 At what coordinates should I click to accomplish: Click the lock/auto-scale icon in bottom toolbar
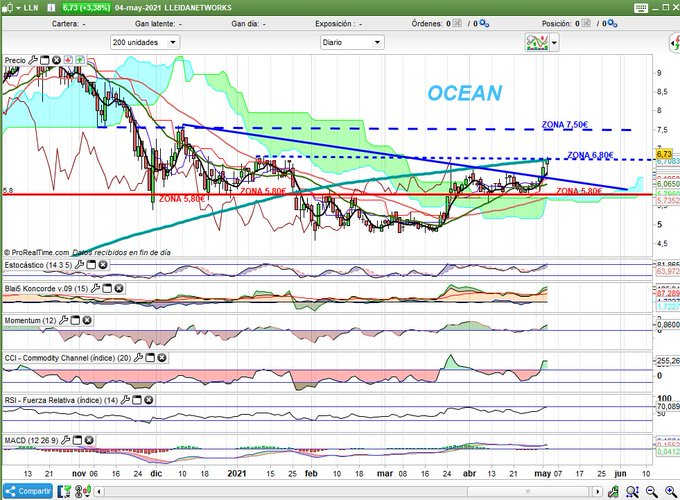coord(613,492)
